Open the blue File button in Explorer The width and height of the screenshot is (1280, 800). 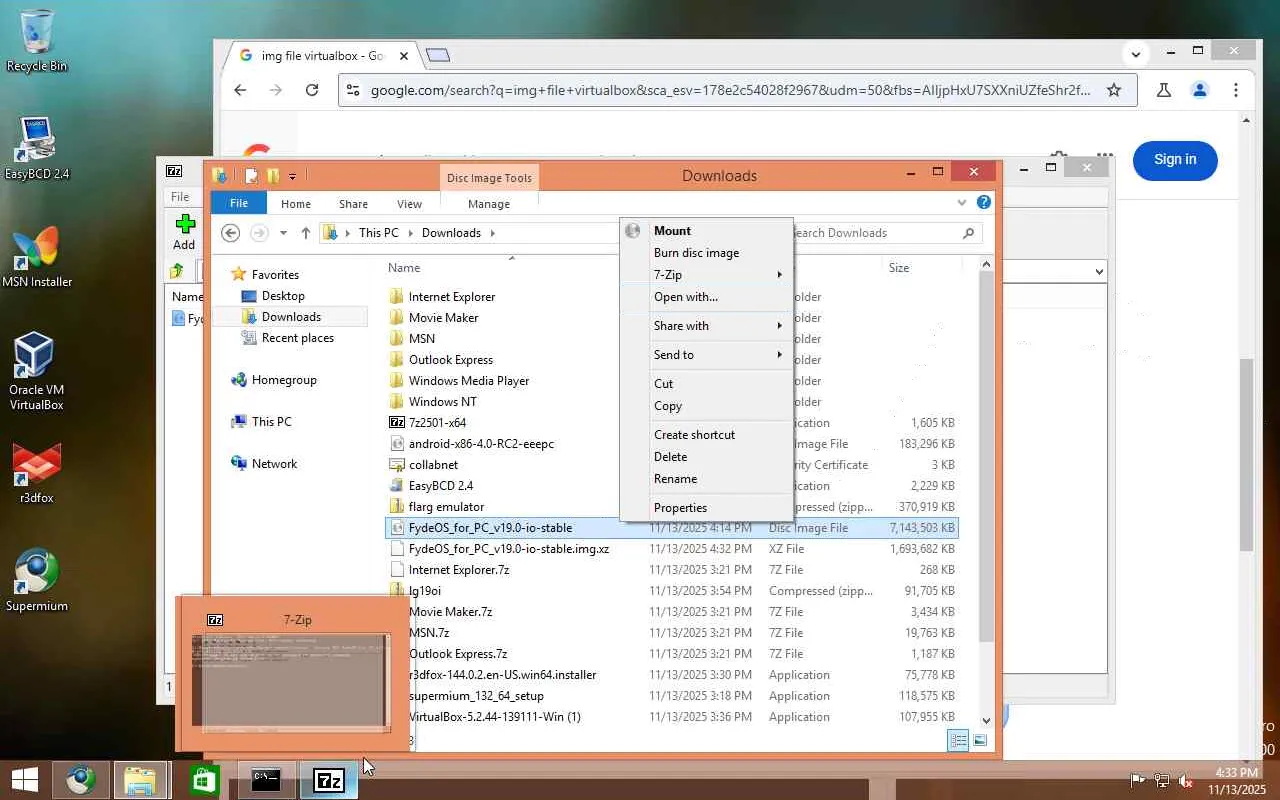coord(239,203)
